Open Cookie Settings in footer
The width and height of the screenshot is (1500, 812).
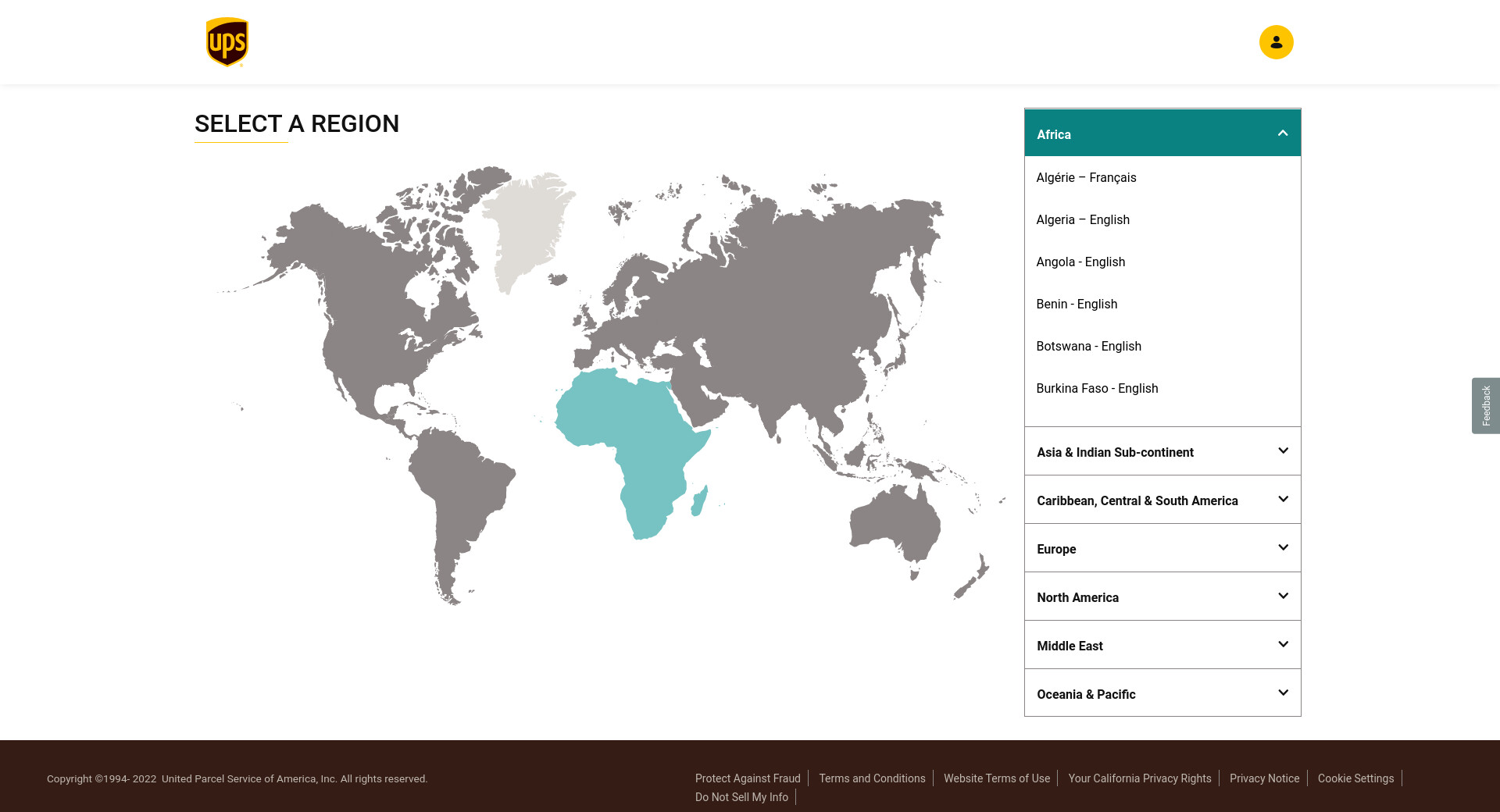click(x=1355, y=778)
